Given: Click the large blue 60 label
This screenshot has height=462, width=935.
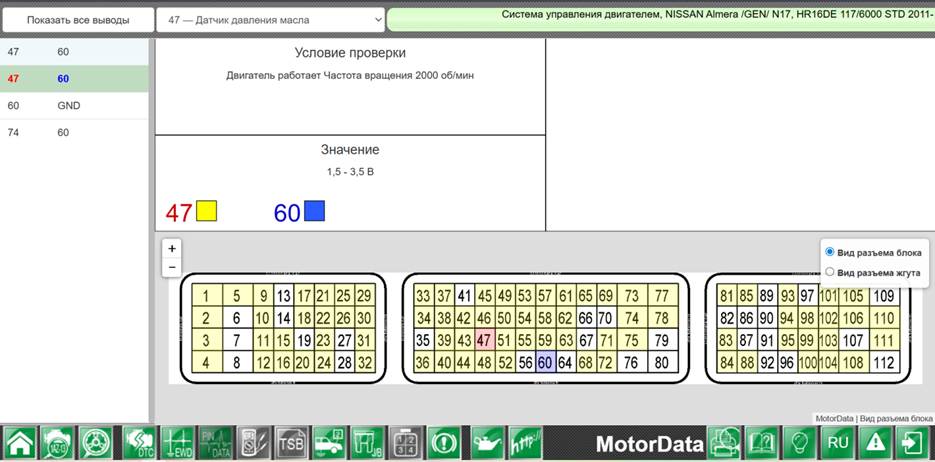Looking at the screenshot, I should pyautogui.click(x=287, y=213).
